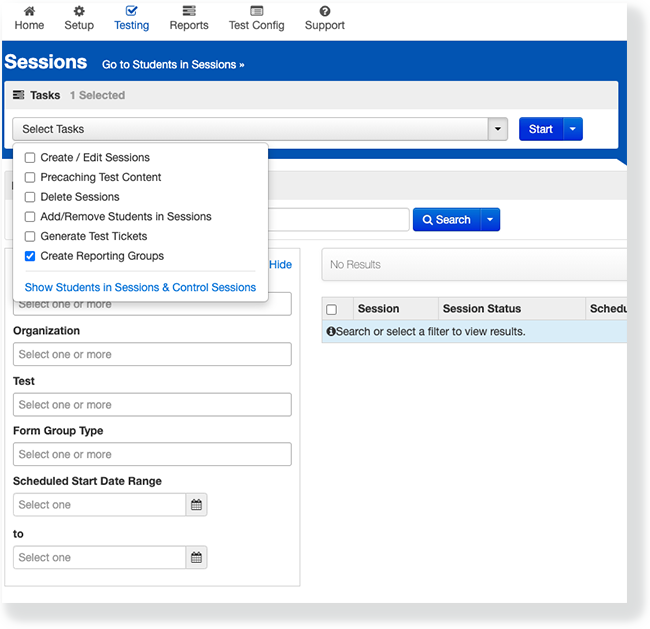Follow Go to Students in Sessions link
The image size is (650, 629).
coord(173,65)
